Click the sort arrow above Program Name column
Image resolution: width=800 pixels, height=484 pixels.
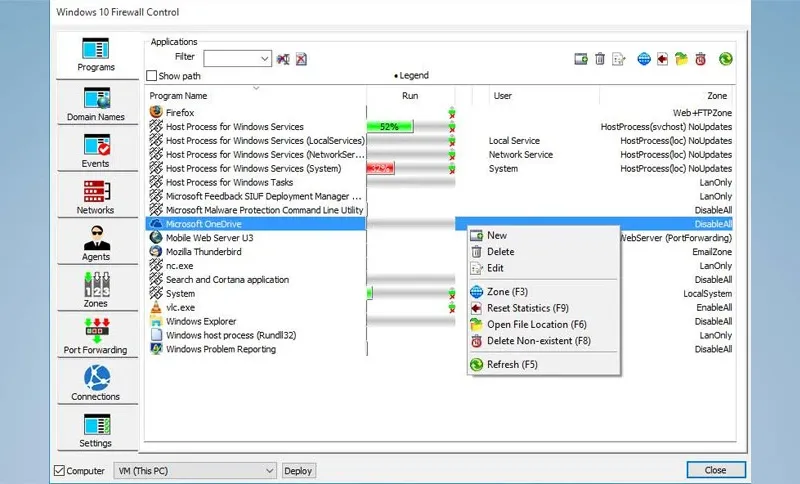click(x=256, y=88)
